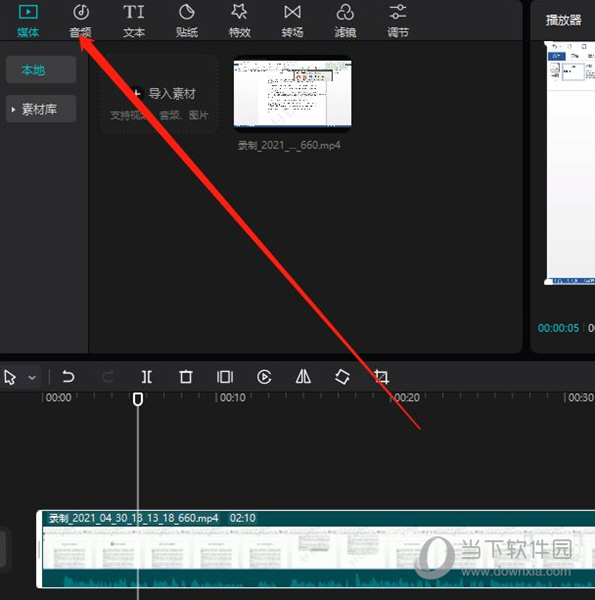Open the 调节 adjustment panel
The height and width of the screenshot is (600, 595).
click(398, 21)
